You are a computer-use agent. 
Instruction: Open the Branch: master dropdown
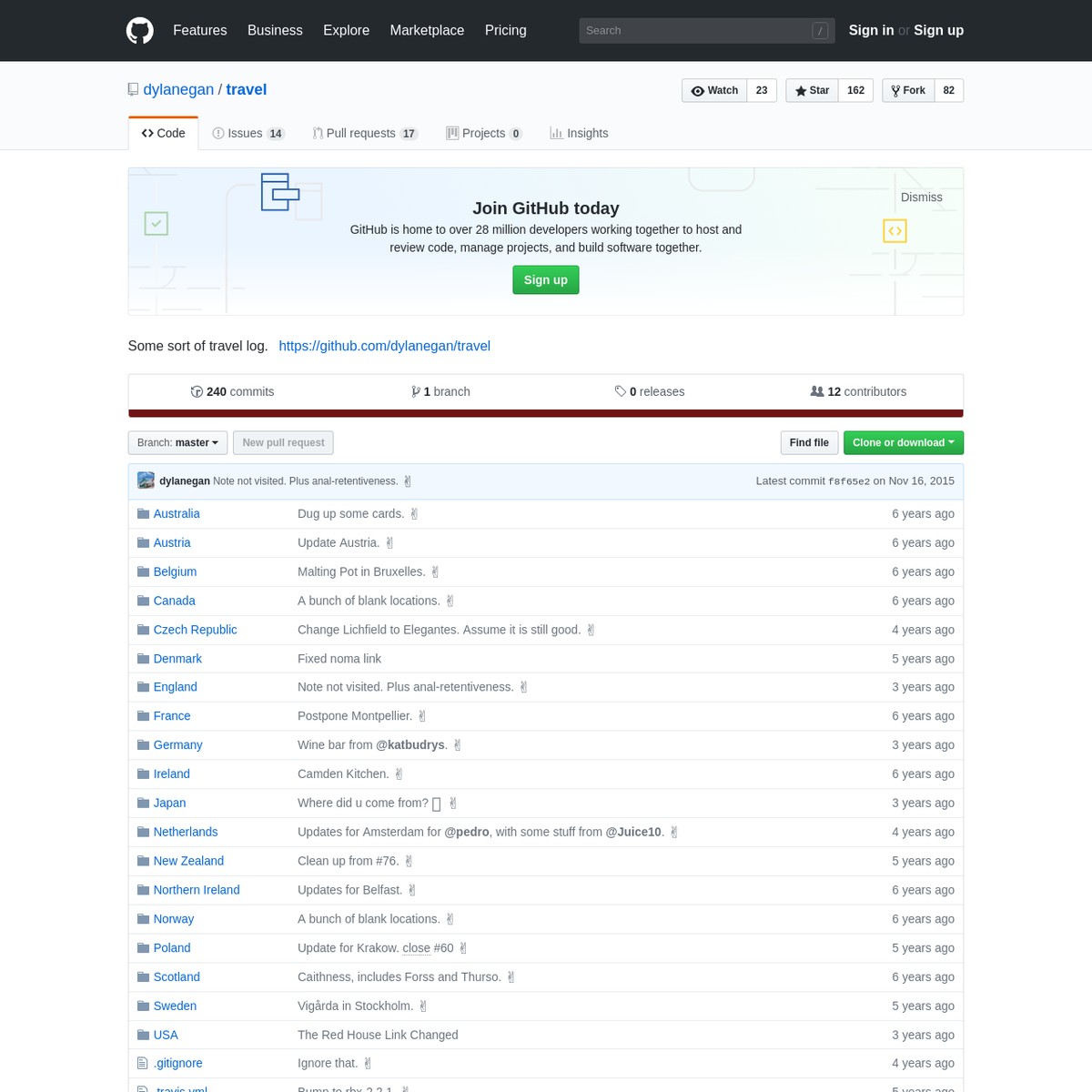(x=177, y=442)
